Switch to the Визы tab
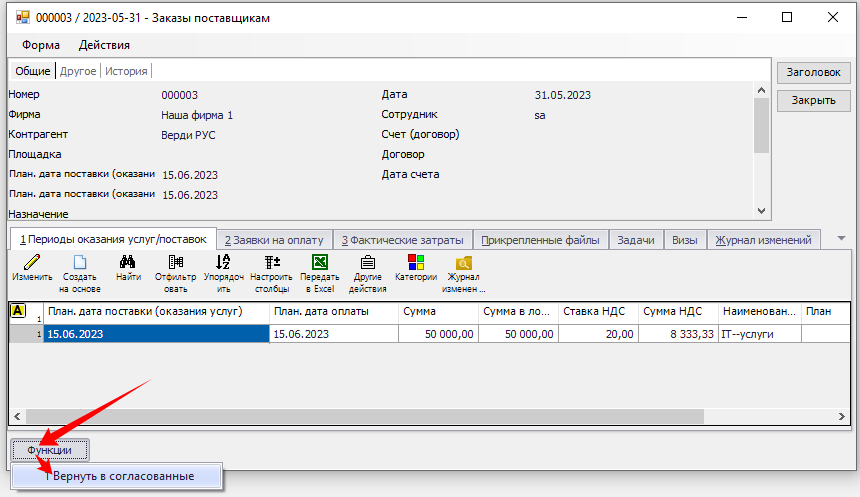Image resolution: width=860 pixels, height=497 pixels. coord(685,240)
